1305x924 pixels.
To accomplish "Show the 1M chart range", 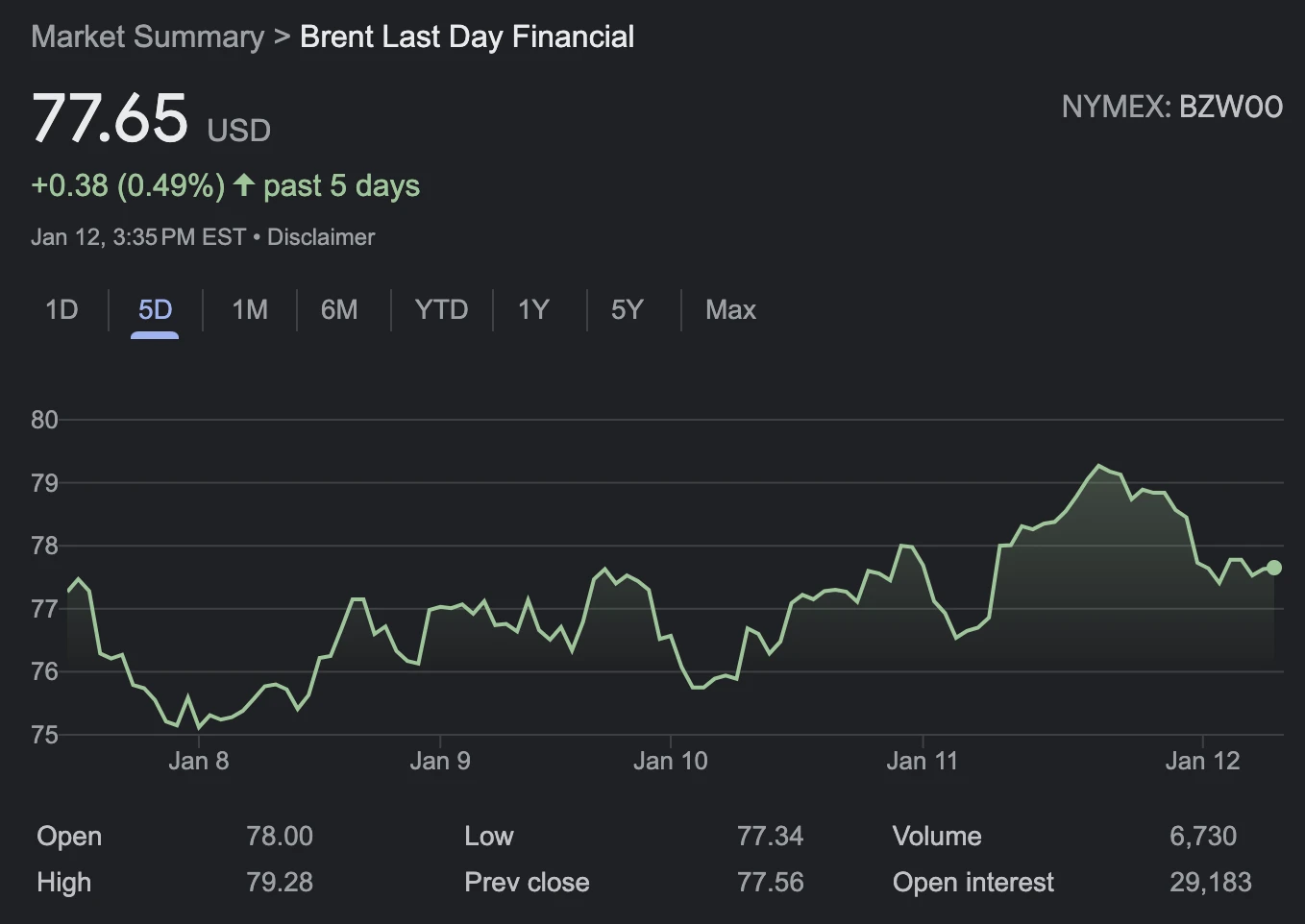I will click(250, 309).
